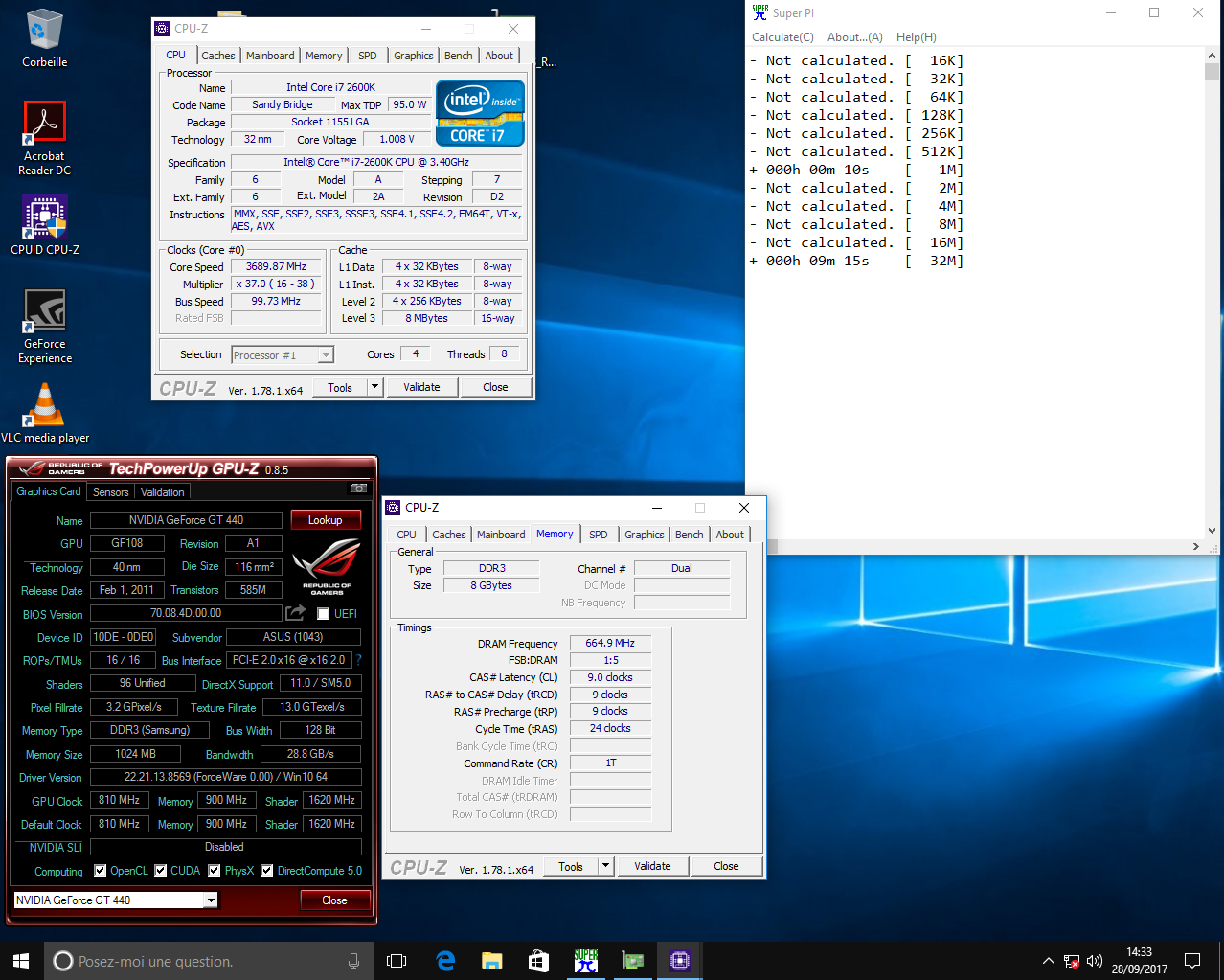This screenshot has width=1224, height=980.
Task: Select the VLC media player desktop icon
Action: point(45,413)
